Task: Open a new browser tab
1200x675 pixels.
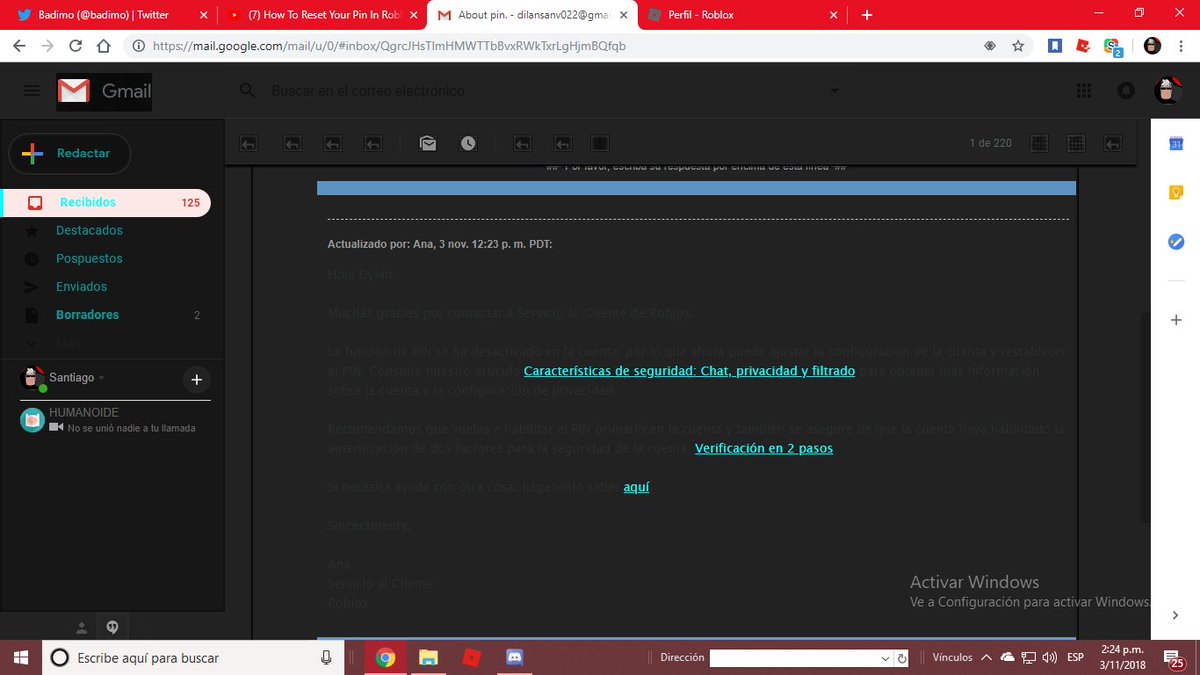Action: (x=866, y=15)
